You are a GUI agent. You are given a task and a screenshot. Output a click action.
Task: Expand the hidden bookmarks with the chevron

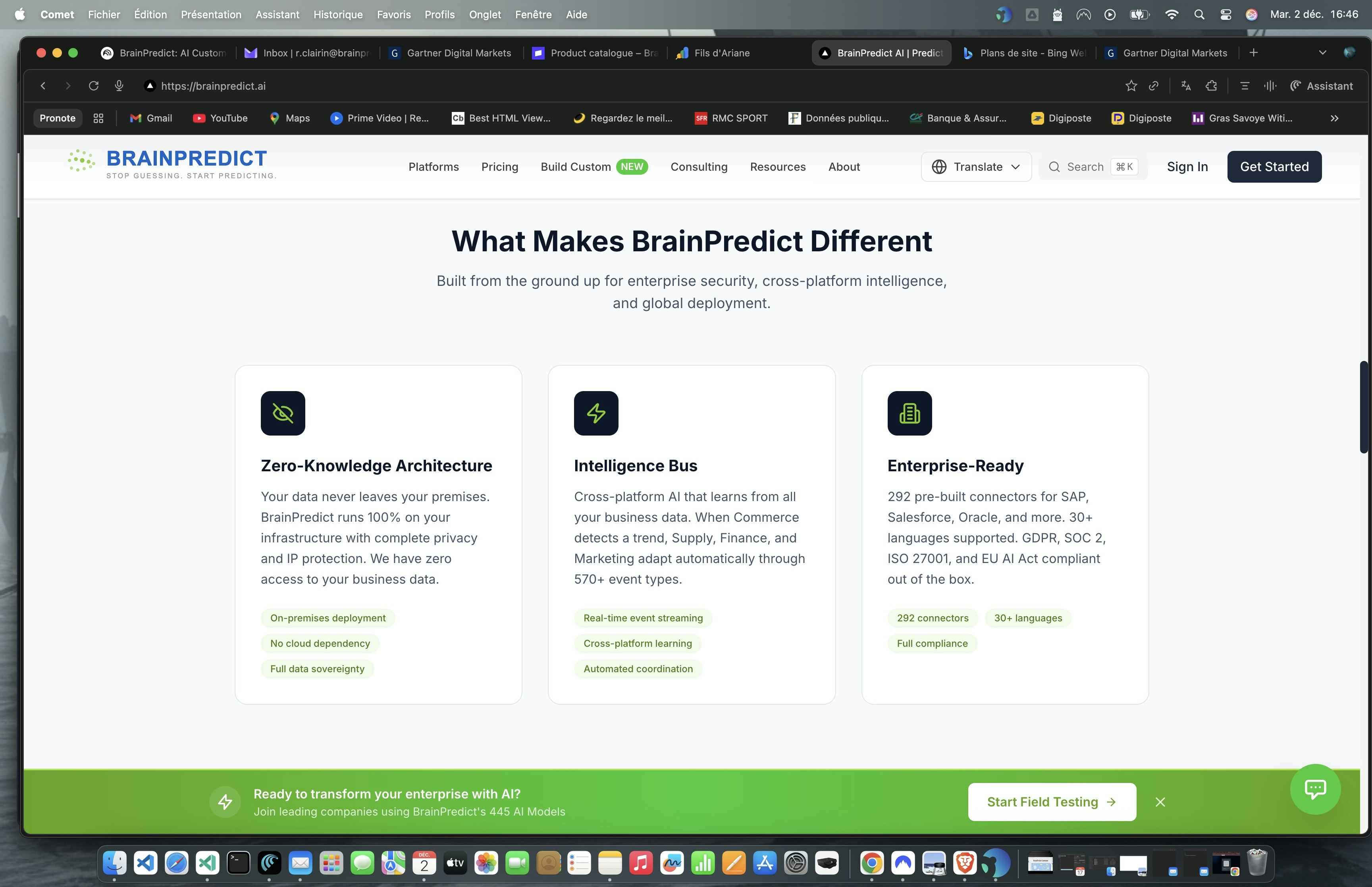click(x=1334, y=118)
